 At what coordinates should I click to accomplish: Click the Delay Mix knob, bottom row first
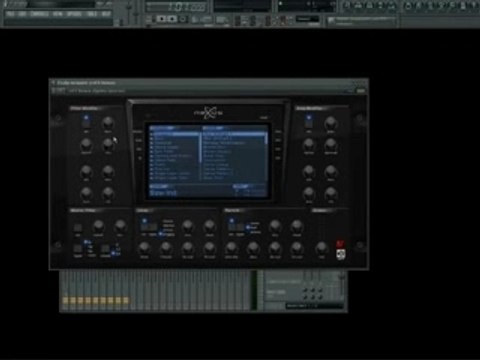(144, 248)
